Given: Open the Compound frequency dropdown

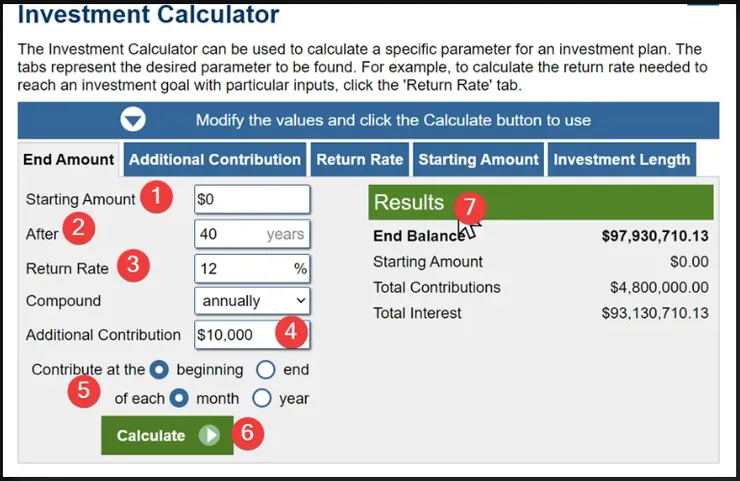Looking at the screenshot, I should (252, 300).
